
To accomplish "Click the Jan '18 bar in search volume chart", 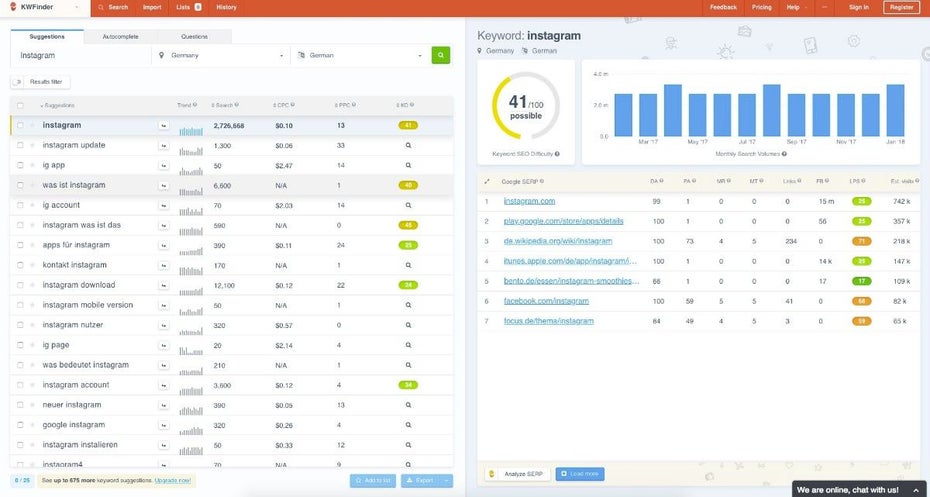I will coord(895,109).
